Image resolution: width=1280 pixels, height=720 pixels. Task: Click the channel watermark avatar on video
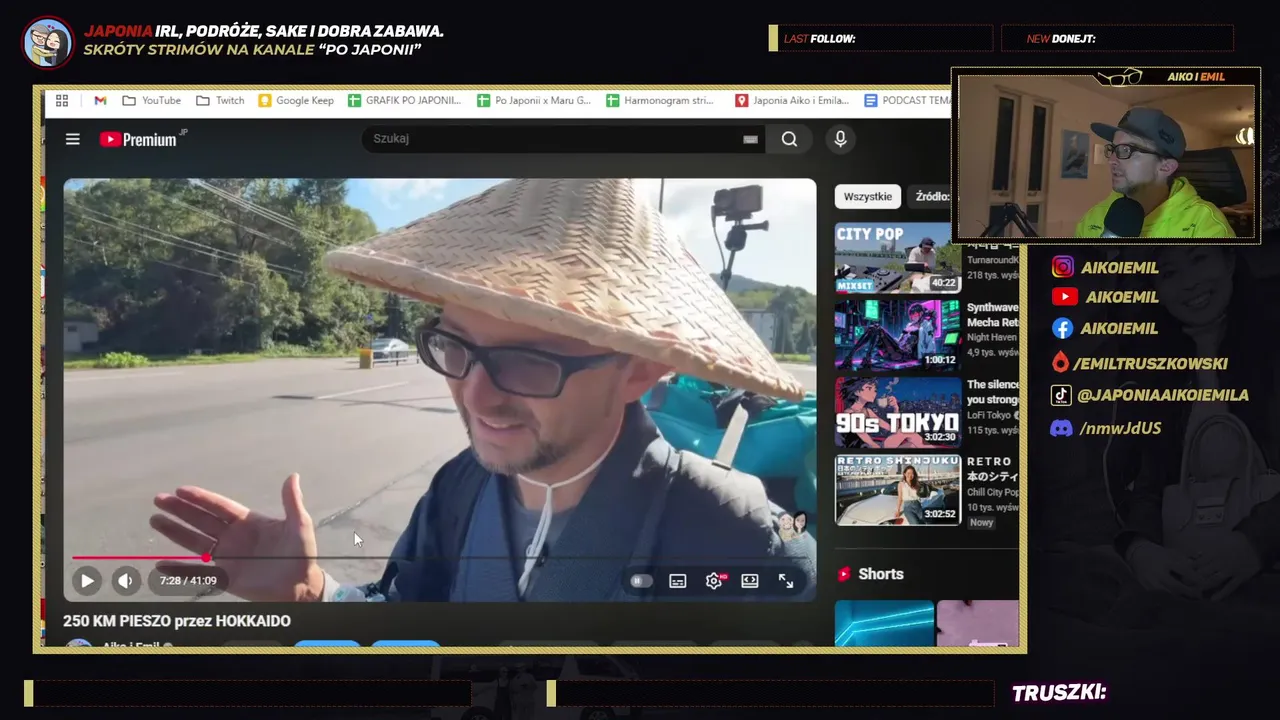point(792,527)
